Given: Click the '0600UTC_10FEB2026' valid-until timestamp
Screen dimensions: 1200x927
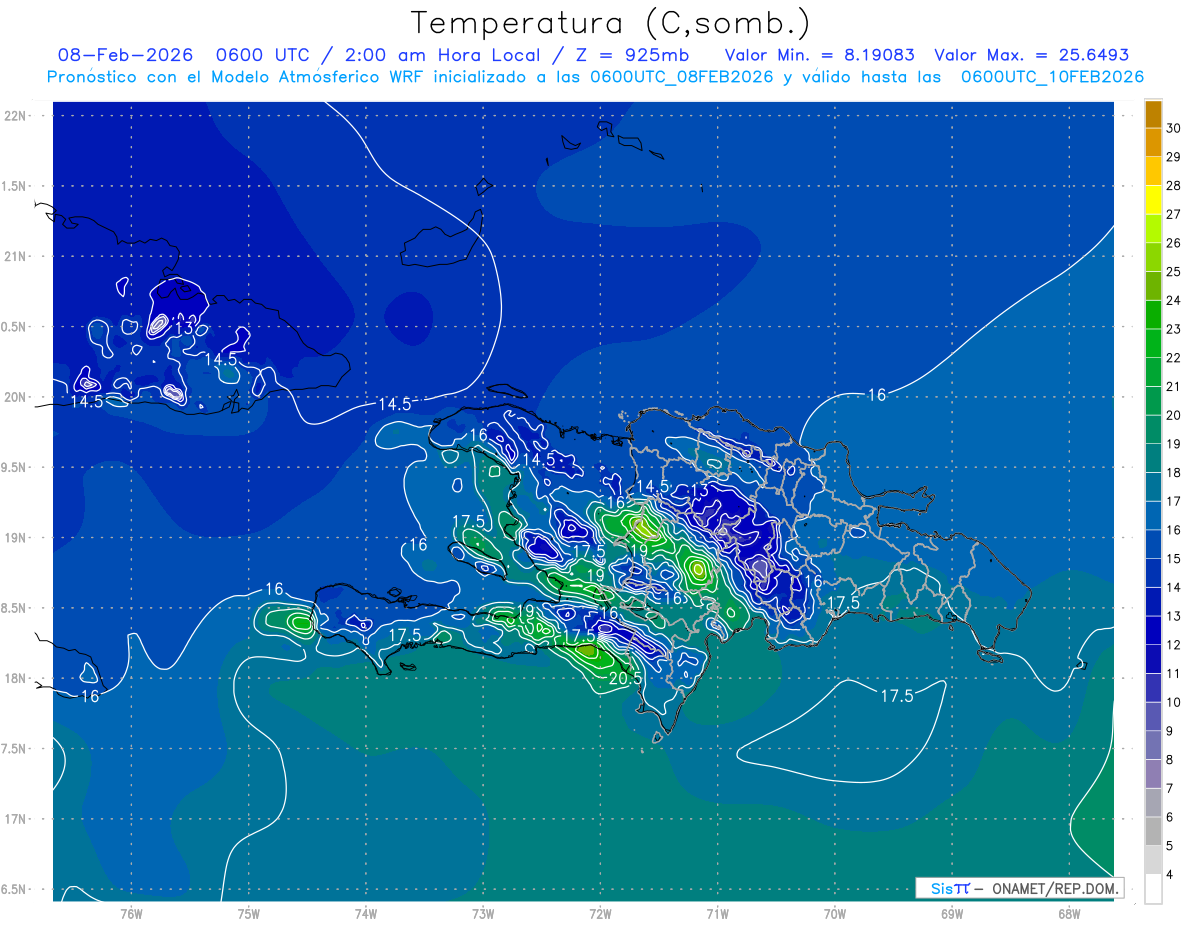Looking at the screenshot, I should click(1052, 77).
